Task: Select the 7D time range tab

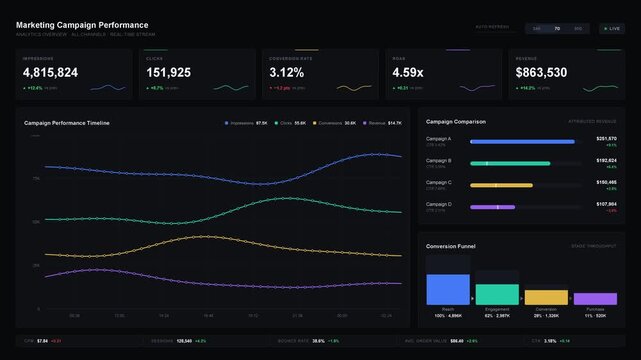Action: click(x=557, y=29)
